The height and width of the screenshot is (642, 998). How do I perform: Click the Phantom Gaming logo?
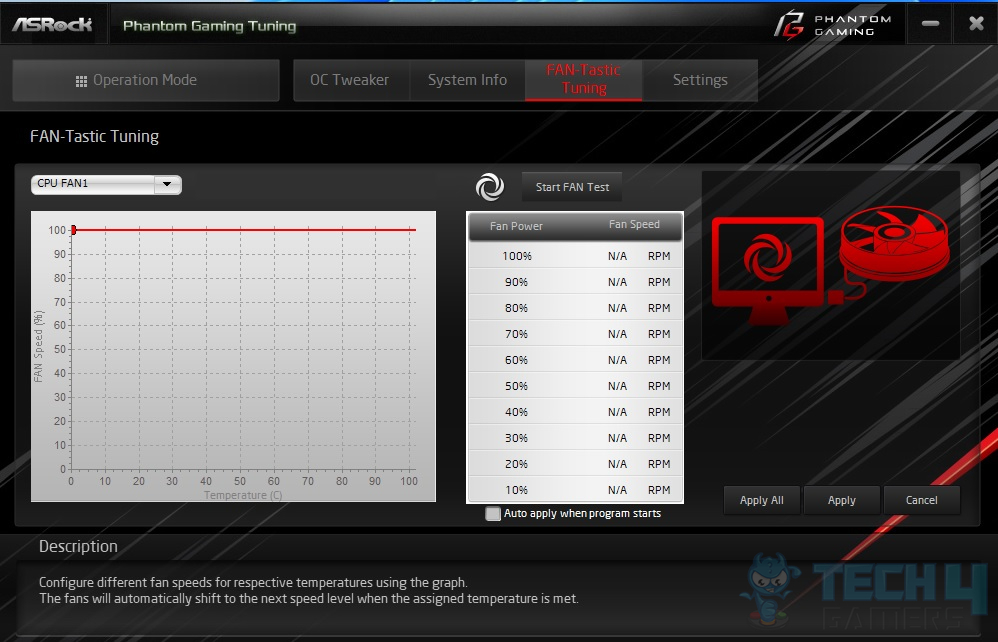[833, 25]
